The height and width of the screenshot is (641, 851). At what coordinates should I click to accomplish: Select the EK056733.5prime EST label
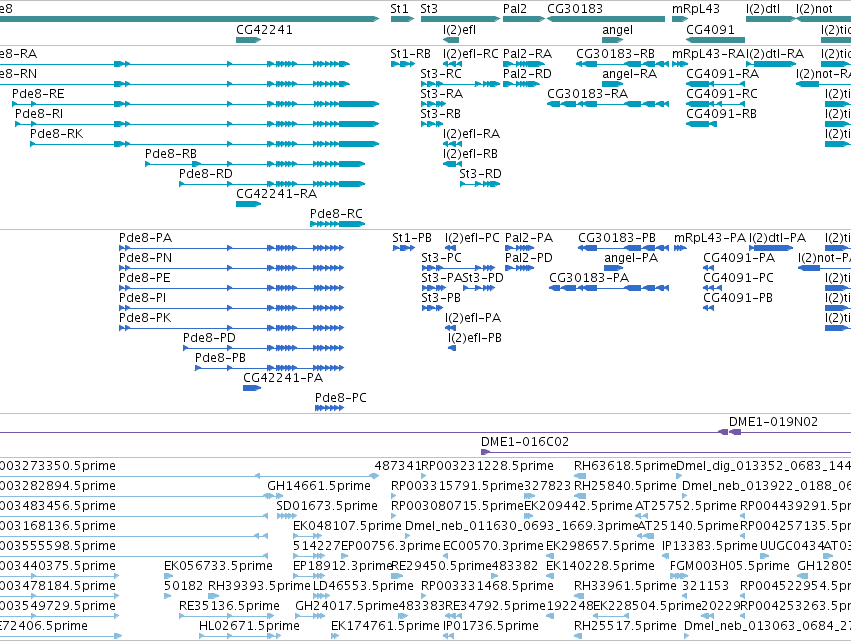point(218,567)
